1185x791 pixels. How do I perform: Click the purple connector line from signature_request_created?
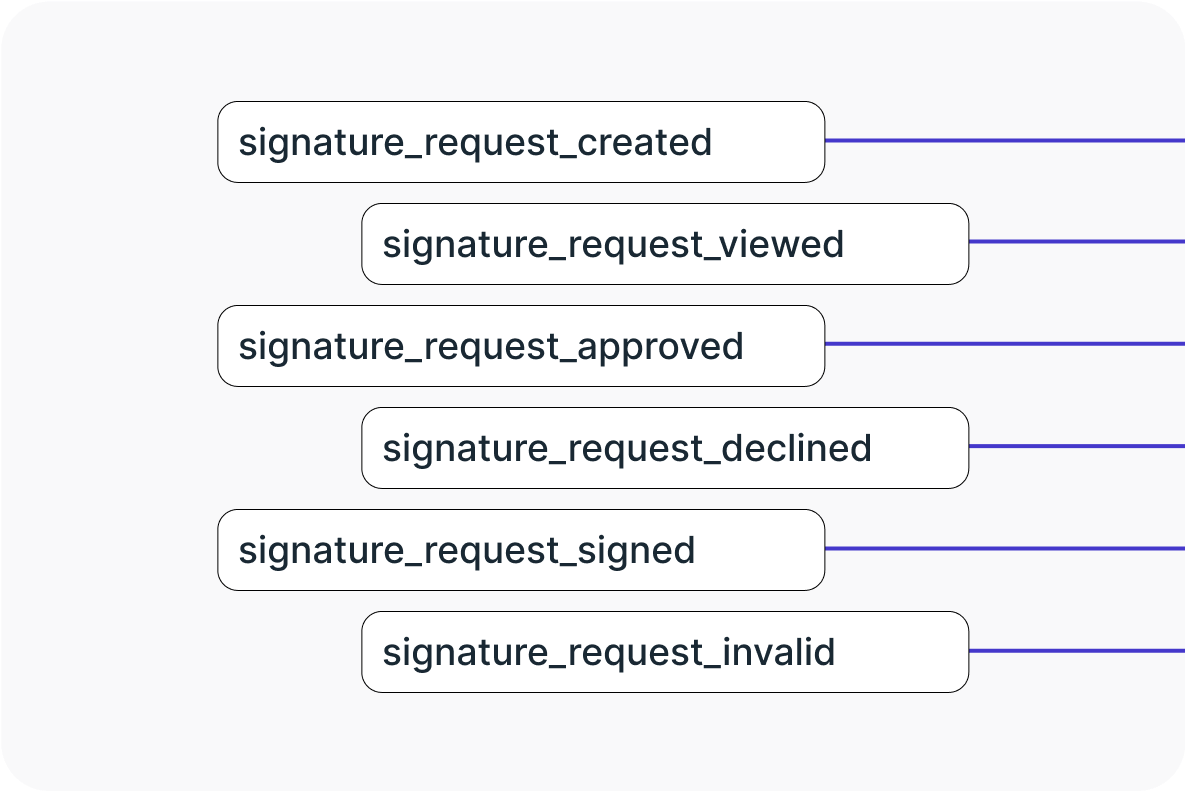tap(1005, 141)
